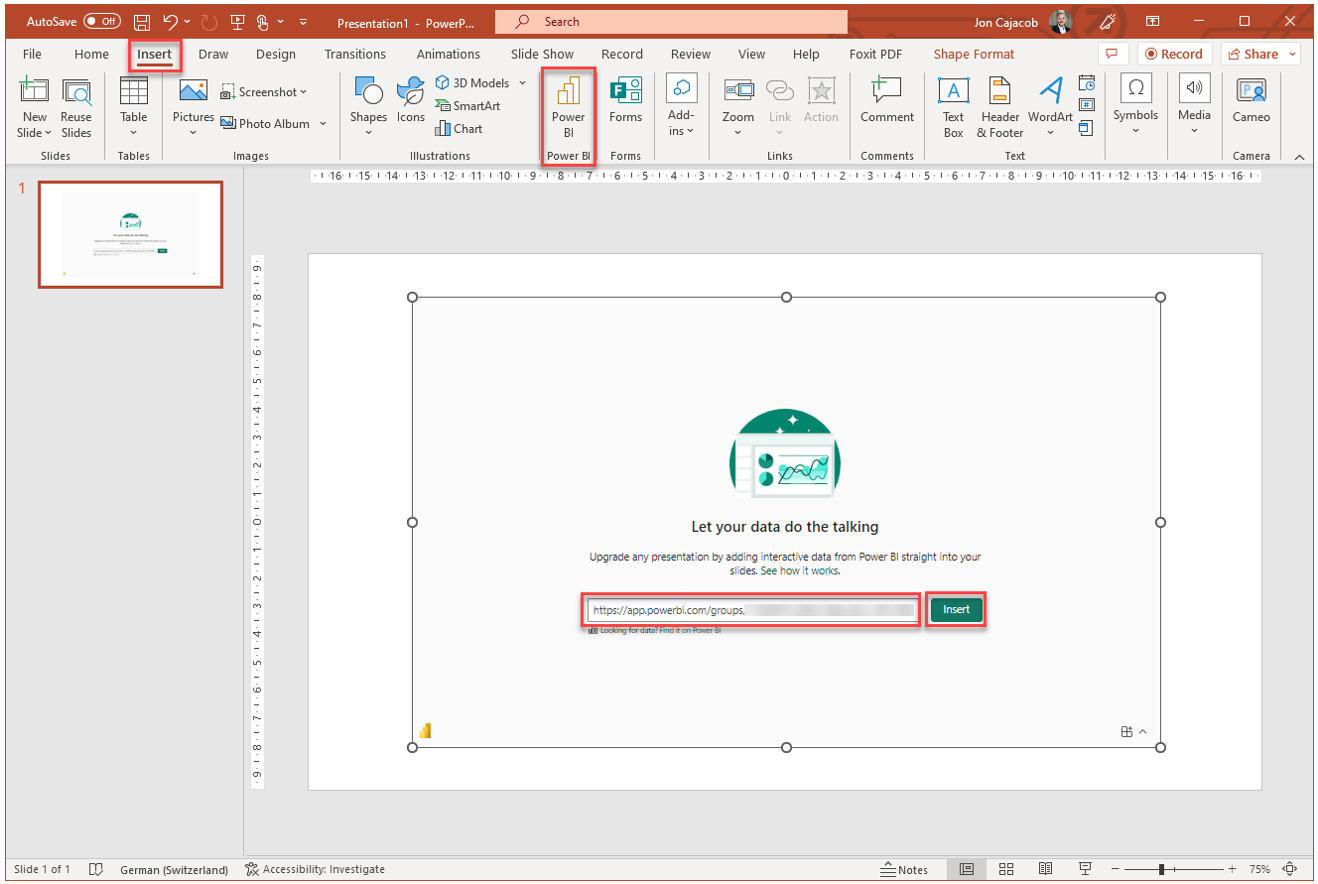
Task: Click the Record button at top right
Action: click(1174, 54)
